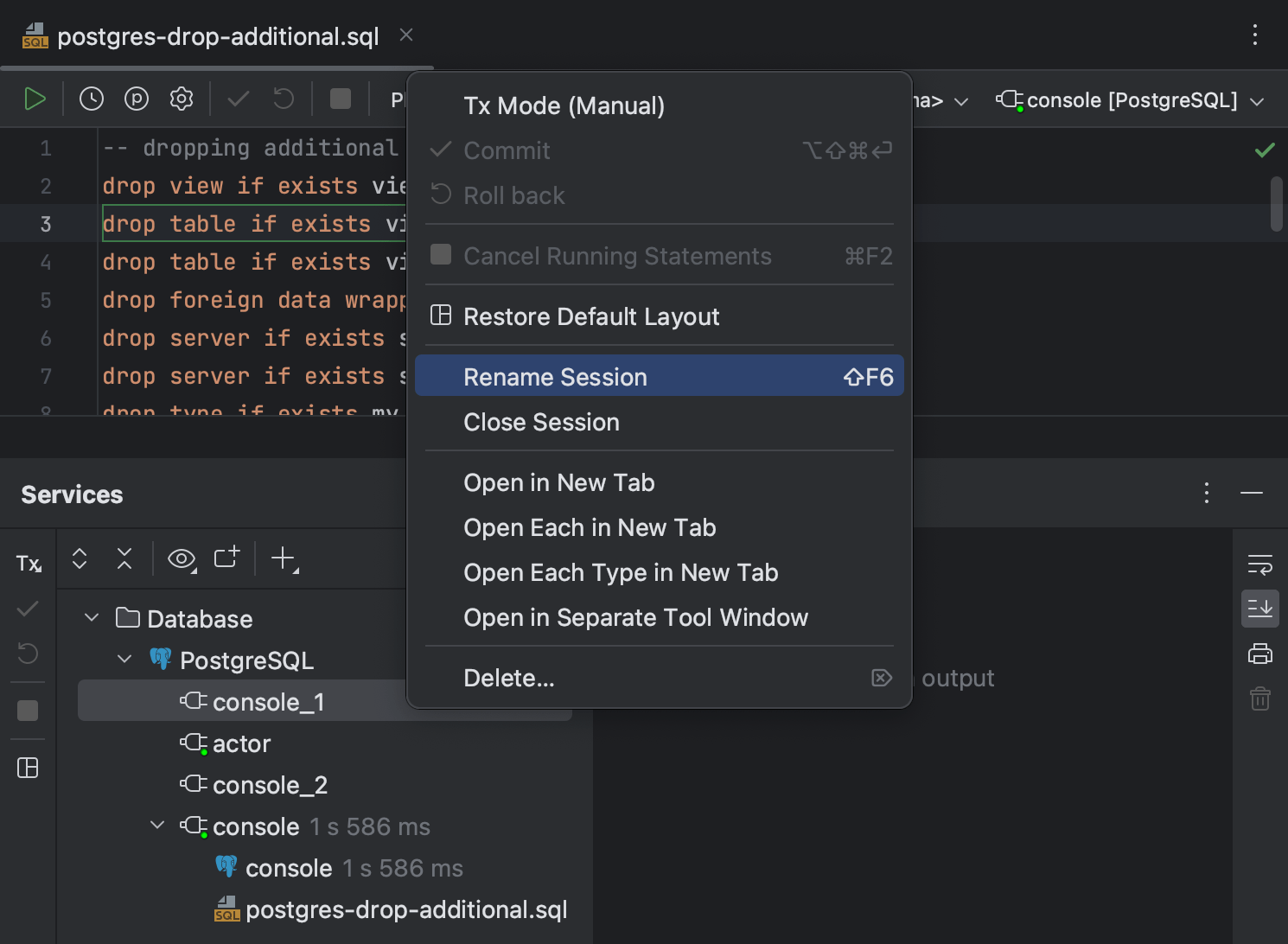
Task: Choose Rename Session from the context menu
Action: tap(556, 376)
